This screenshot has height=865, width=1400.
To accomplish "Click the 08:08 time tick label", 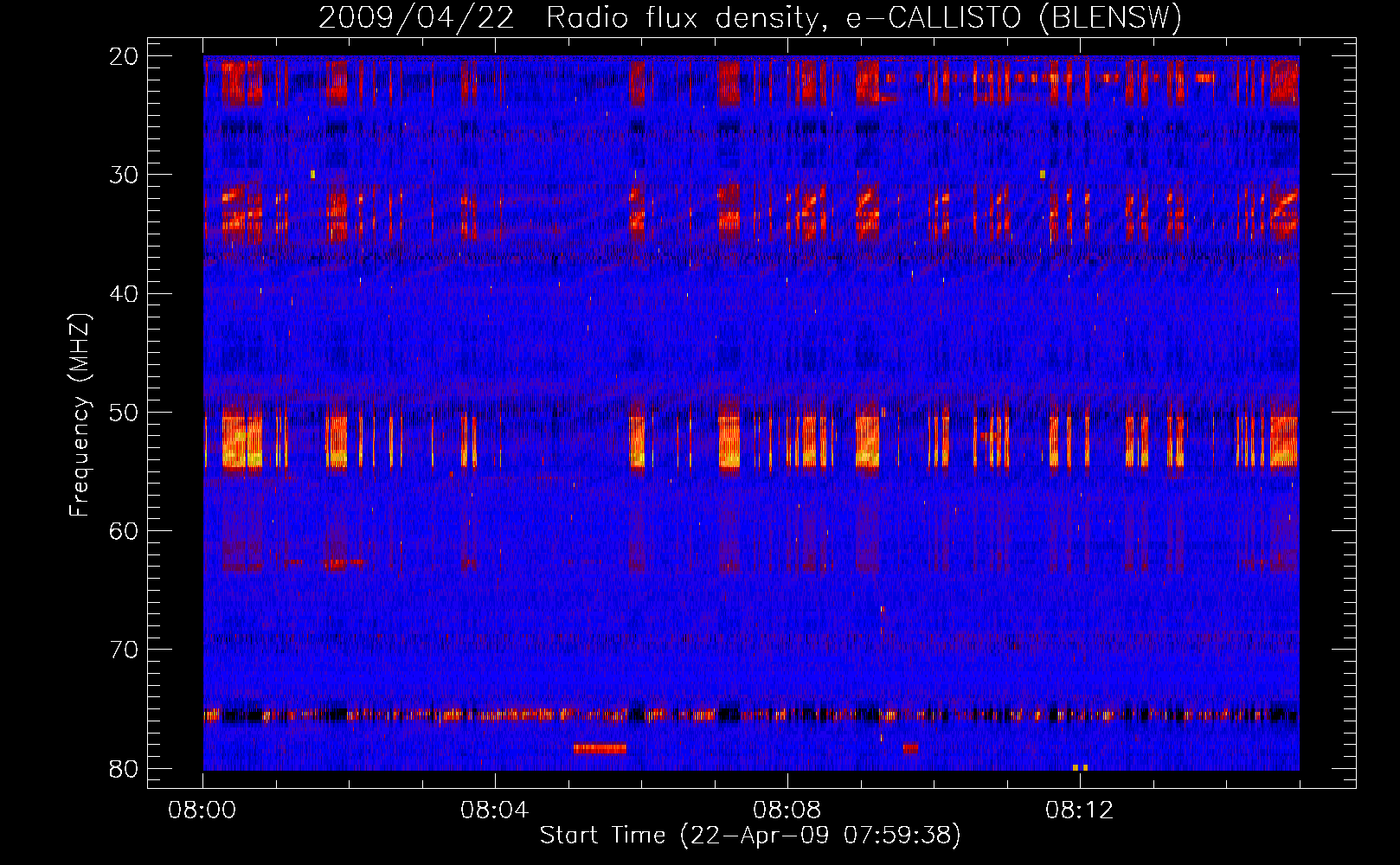I will click(x=787, y=811).
